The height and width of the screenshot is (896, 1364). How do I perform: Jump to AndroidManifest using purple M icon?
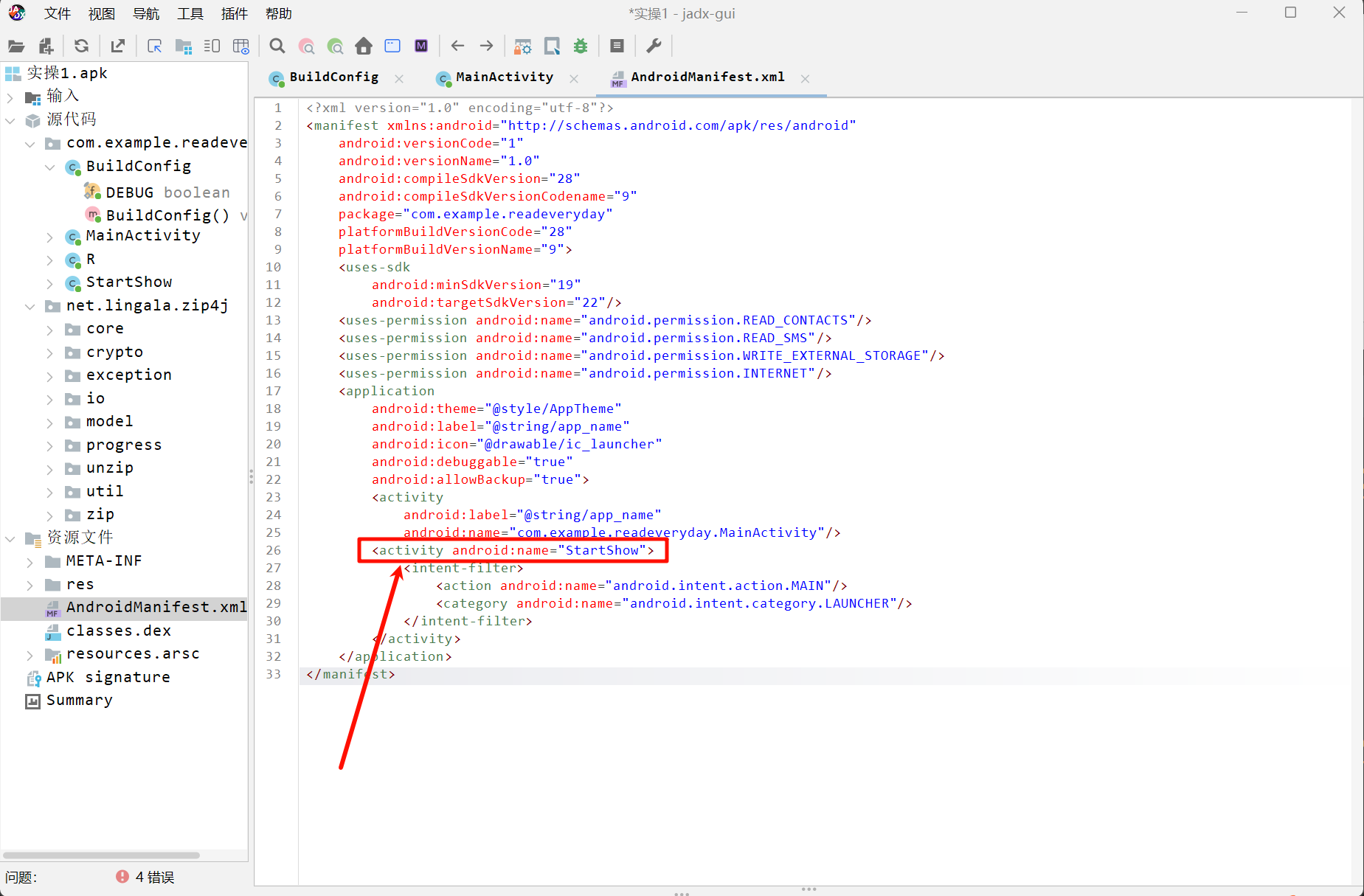(x=421, y=46)
